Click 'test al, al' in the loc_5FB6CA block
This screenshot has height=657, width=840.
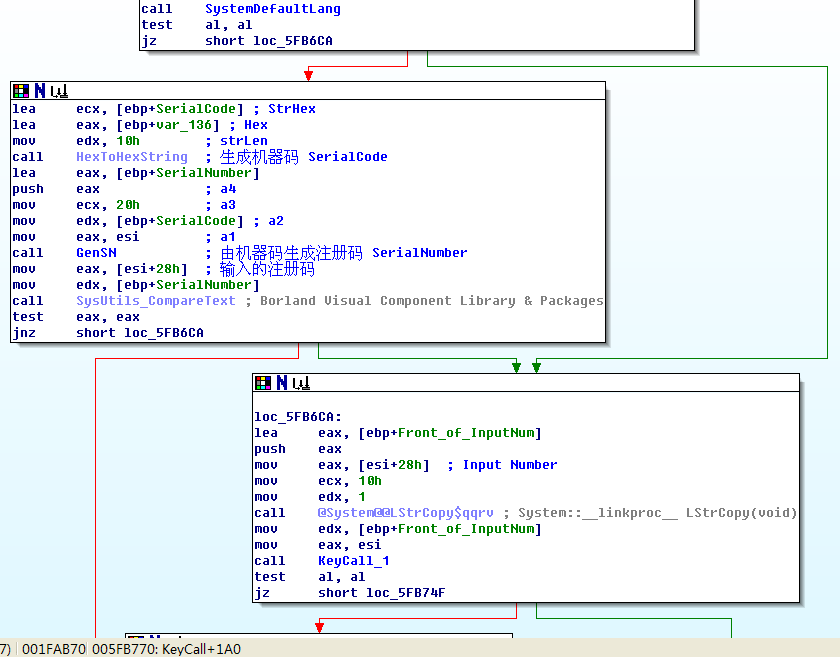point(310,577)
